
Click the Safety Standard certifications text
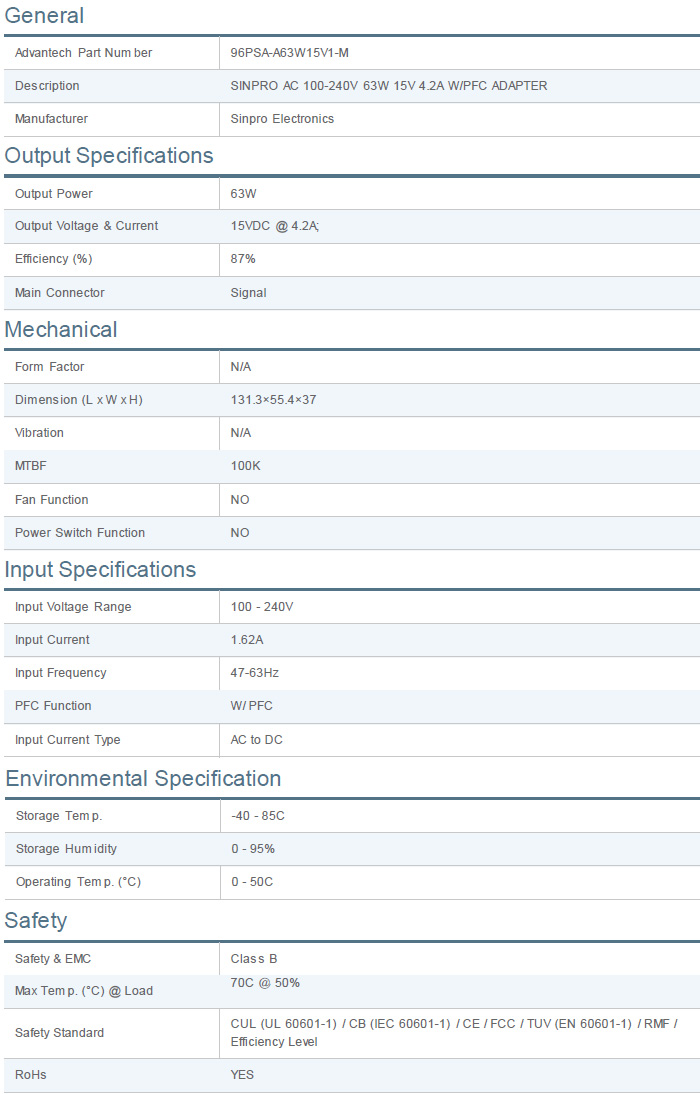(x=453, y=1032)
